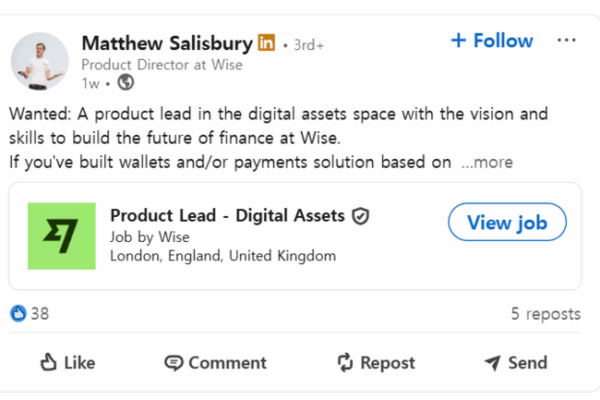The height and width of the screenshot is (400, 600).
Task: Click the Wise company logo
Action: pyautogui.click(x=62, y=236)
